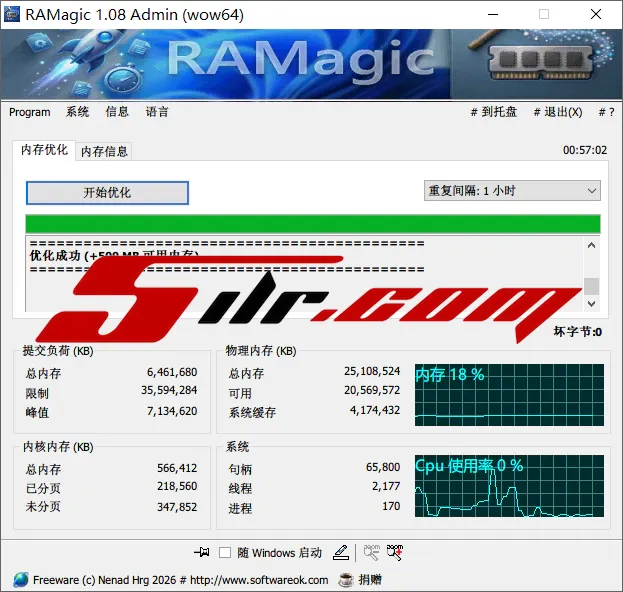Screen dimensions: 623x592
Task: Click the 可用 value 20,569,572
Action: (x=372, y=390)
